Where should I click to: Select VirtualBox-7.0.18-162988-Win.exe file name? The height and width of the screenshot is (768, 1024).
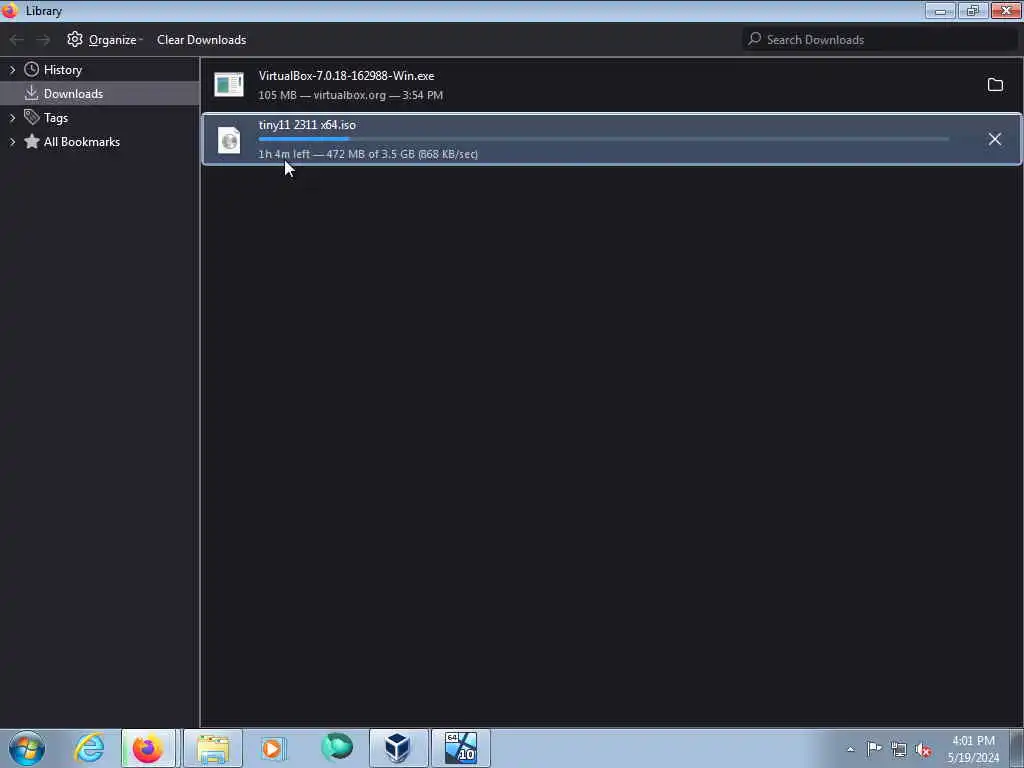pyautogui.click(x=346, y=76)
